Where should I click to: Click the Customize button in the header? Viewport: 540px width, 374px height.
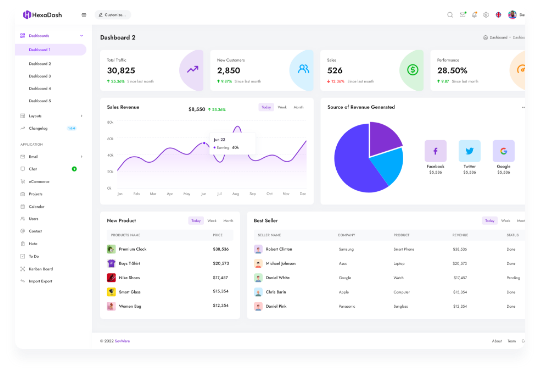click(113, 15)
